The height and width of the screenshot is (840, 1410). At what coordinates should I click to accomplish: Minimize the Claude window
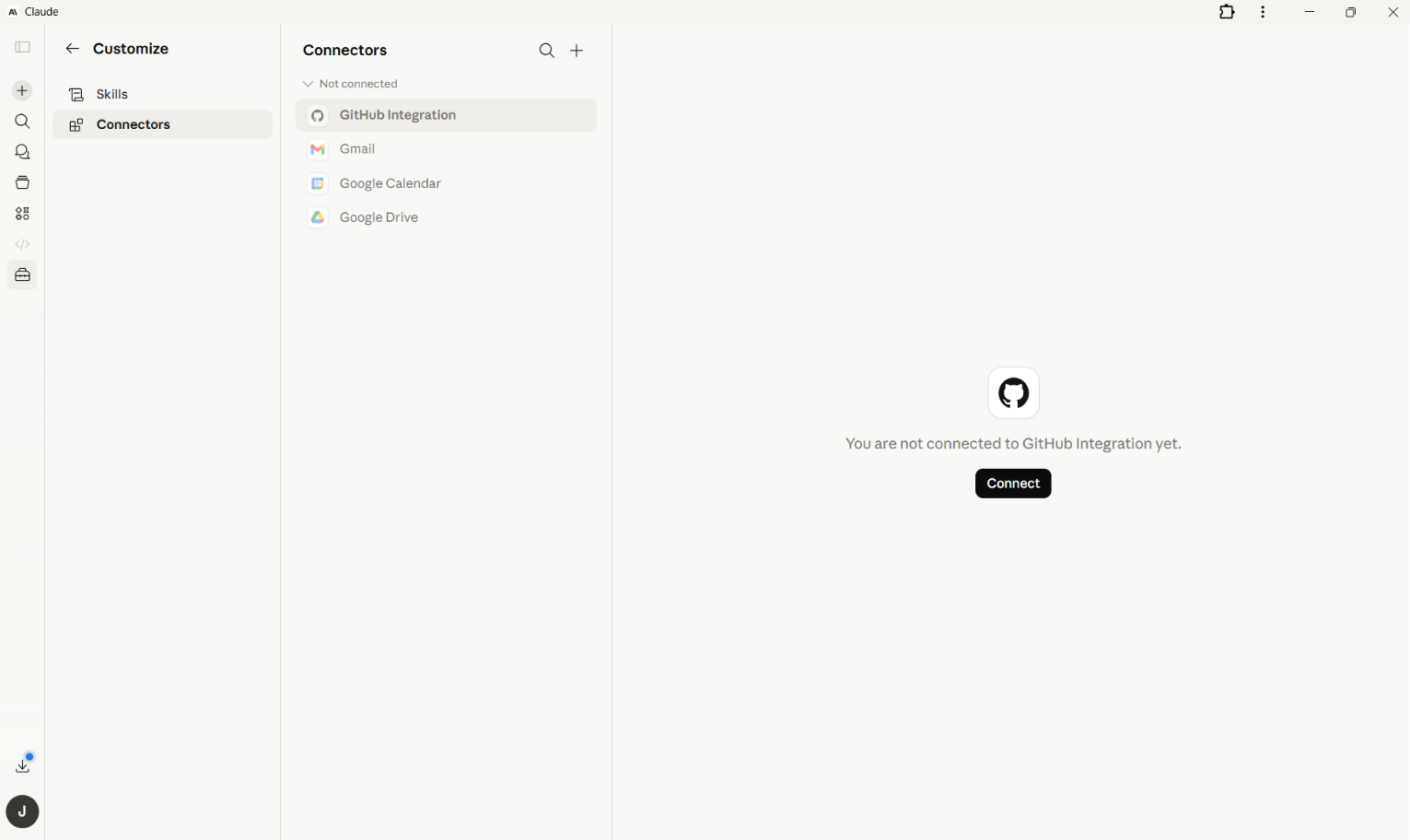click(1310, 12)
